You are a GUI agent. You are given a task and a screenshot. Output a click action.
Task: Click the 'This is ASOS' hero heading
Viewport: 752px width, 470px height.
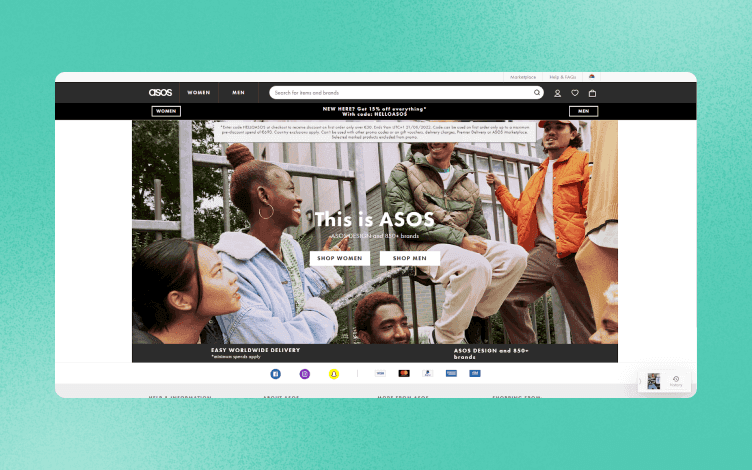point(375,219)
